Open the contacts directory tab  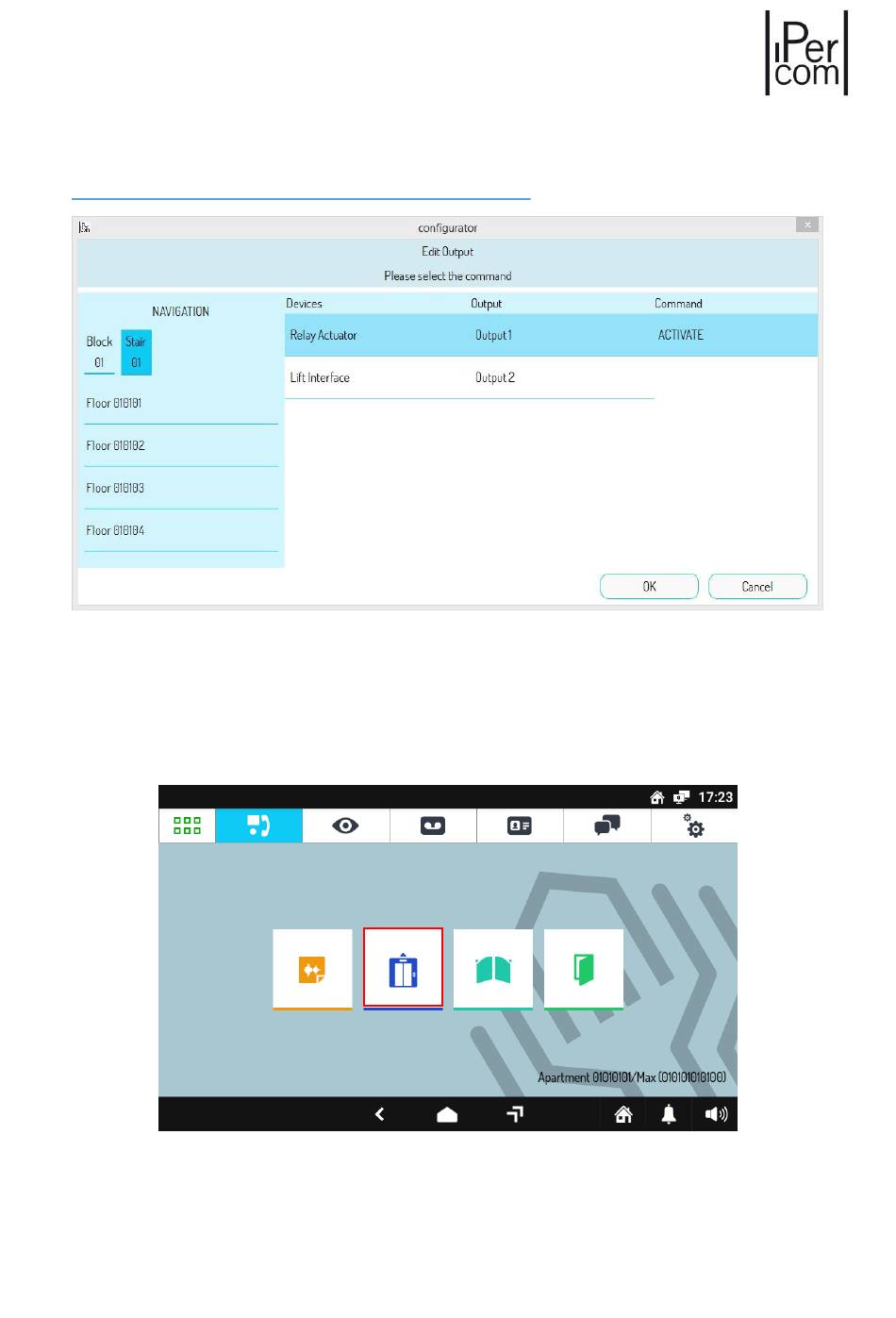(520, 826)
